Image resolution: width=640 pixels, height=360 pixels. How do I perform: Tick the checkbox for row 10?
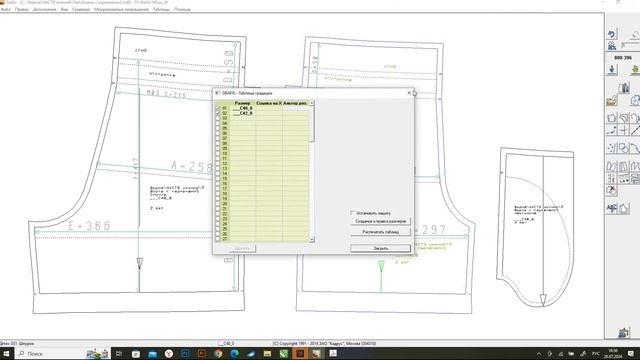coord(218,153)
